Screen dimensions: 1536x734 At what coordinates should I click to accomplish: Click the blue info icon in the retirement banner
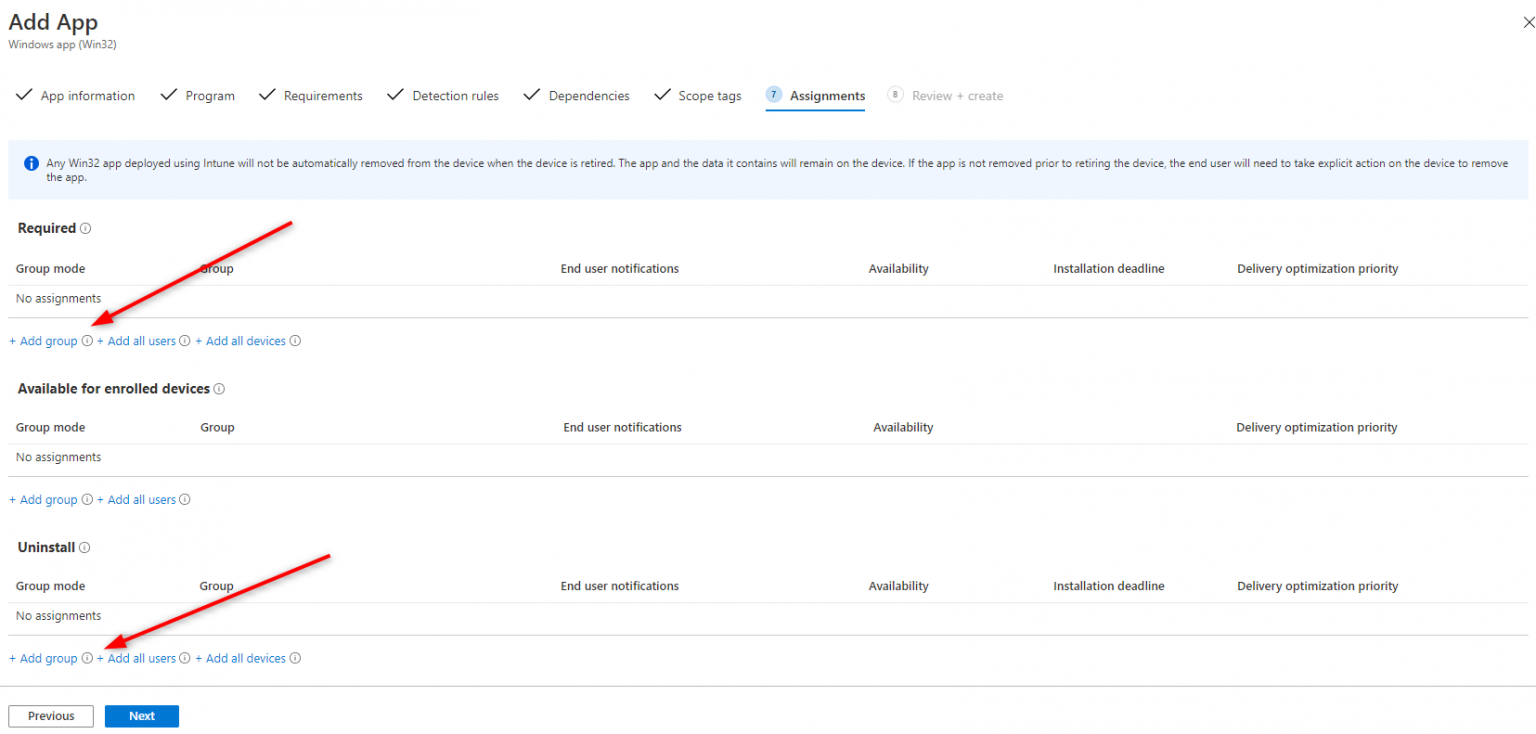pos(31,163)
